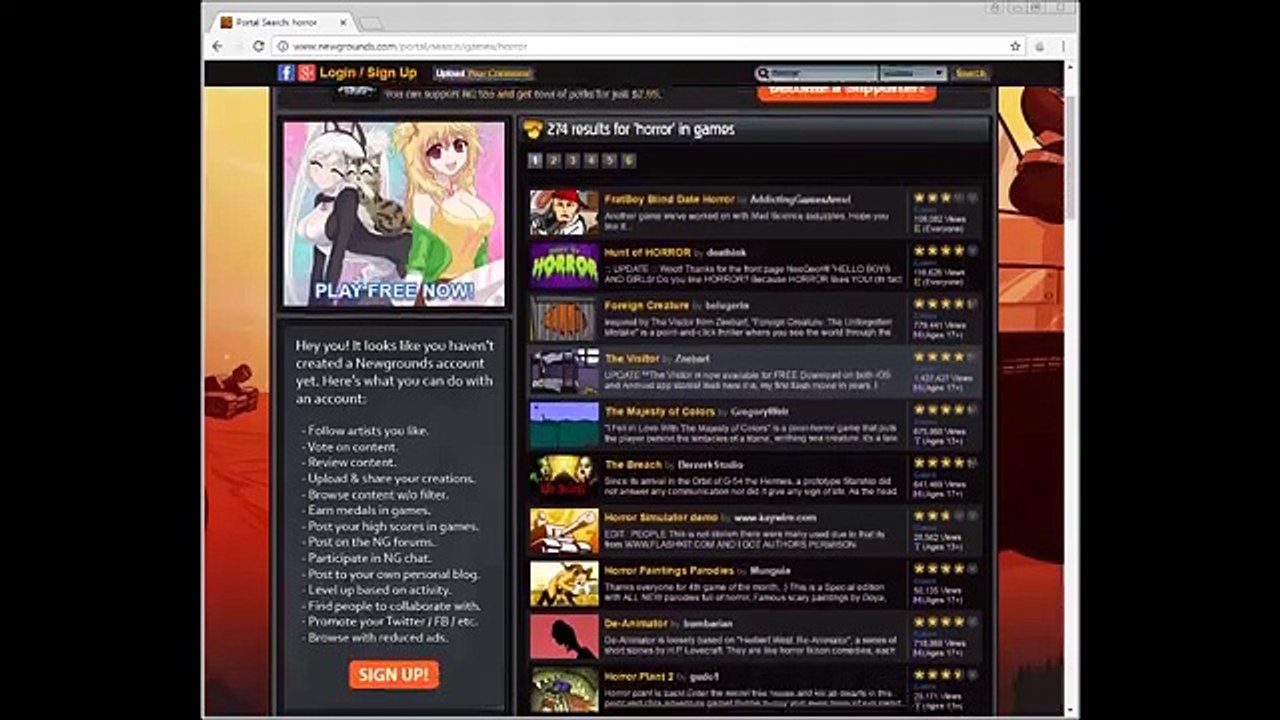Open De-Animator title link
This screenshot has height=720, width=1280.
[x=636, y=623]
